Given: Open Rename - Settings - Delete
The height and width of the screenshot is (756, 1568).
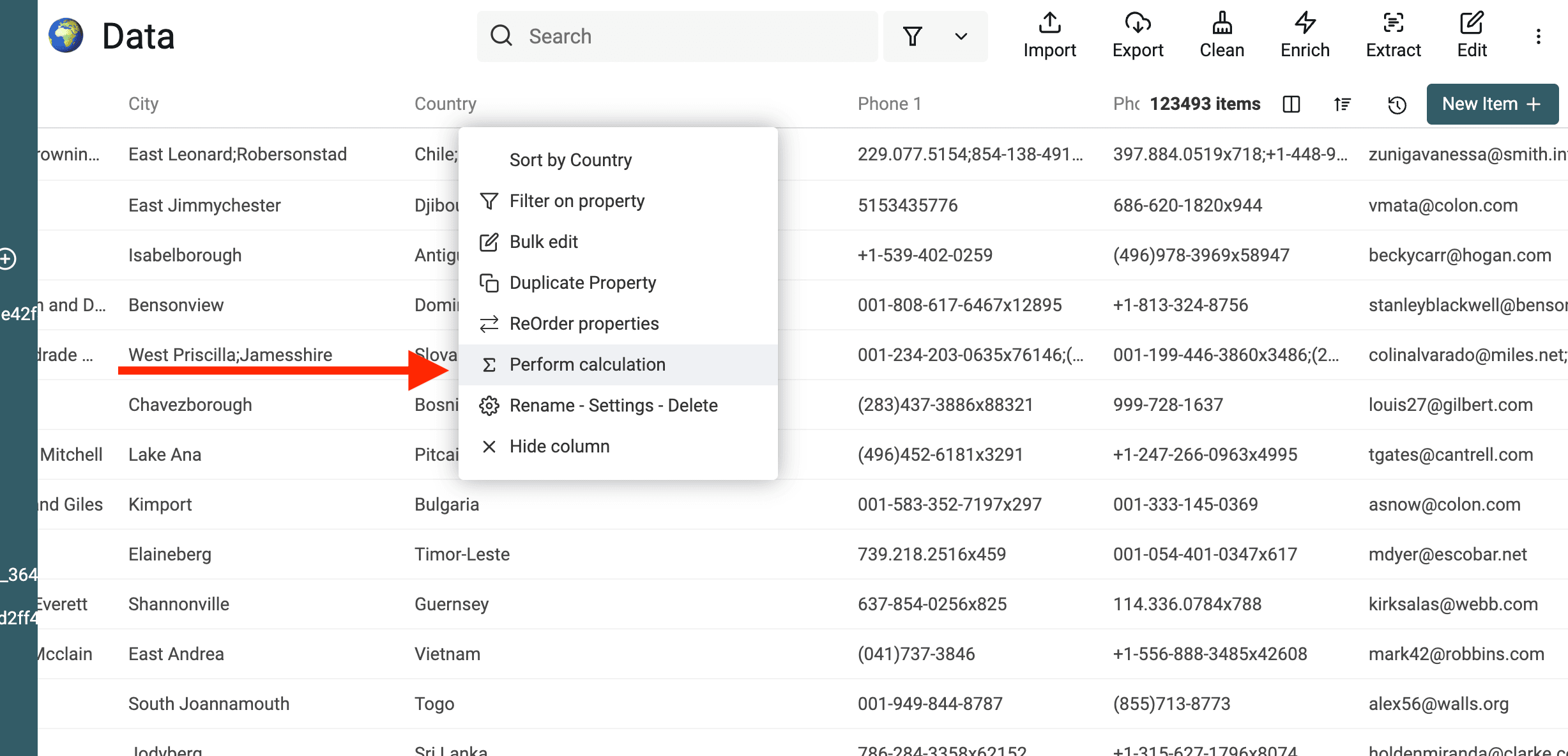Looking at the screenshot, I should coord(618,405).
